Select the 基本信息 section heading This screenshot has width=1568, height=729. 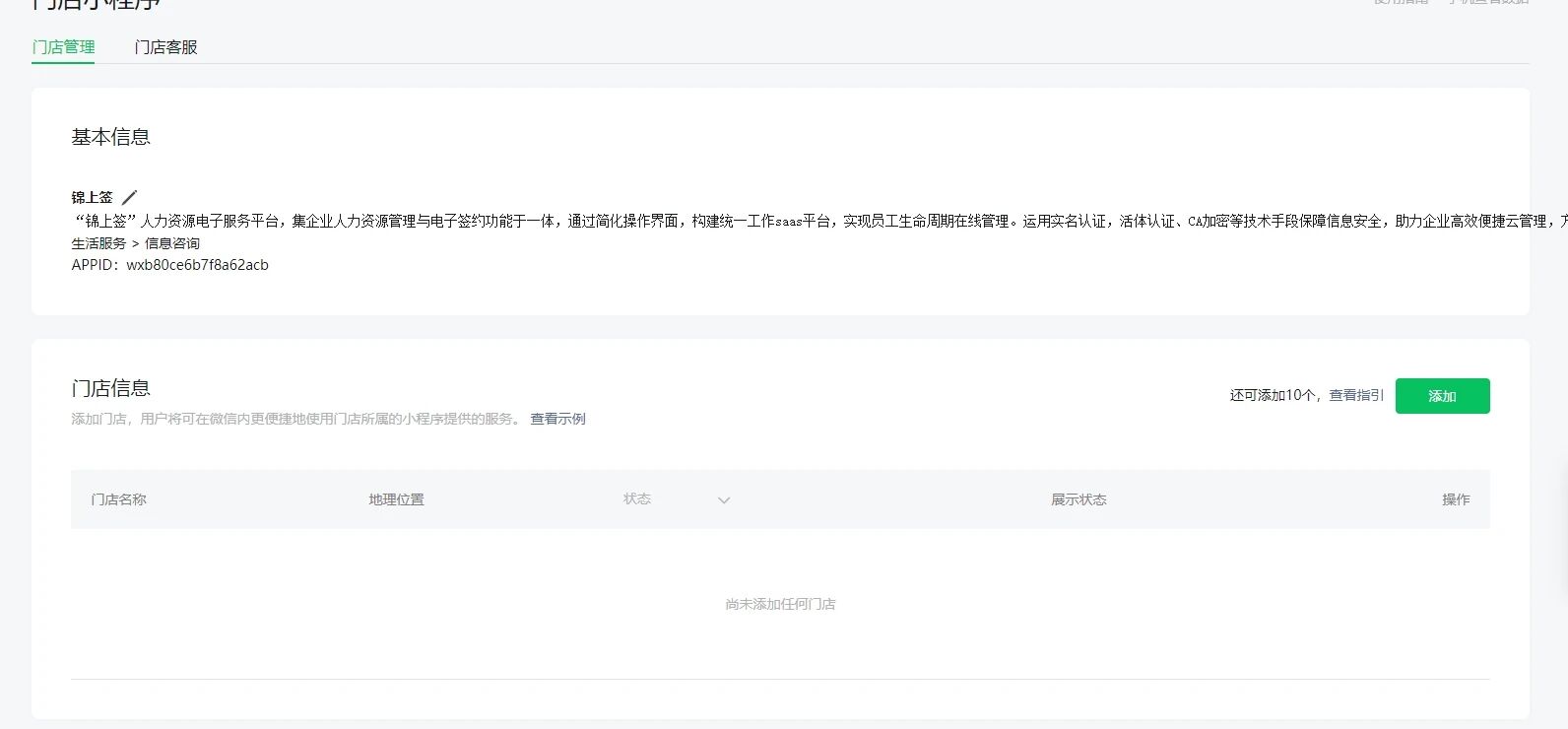(x=110, y=137)
